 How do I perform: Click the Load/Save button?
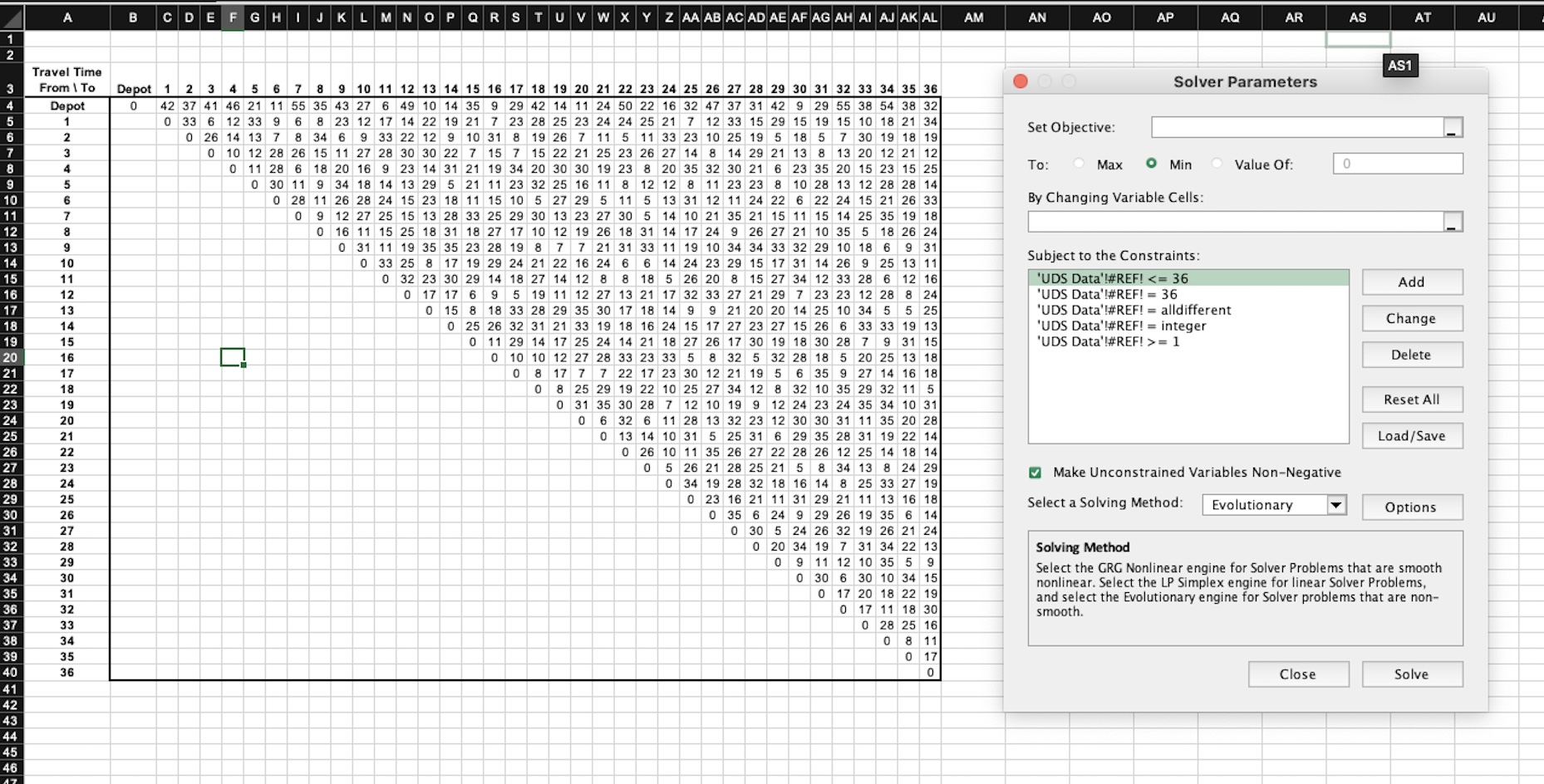pyautogui.click(x=1412, y=435)
